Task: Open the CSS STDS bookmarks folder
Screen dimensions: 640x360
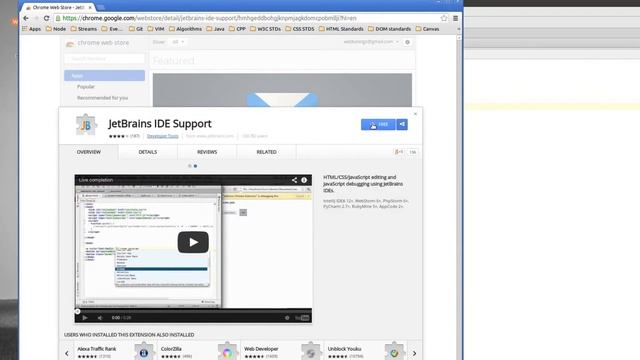Action: (x=300, y=29)
